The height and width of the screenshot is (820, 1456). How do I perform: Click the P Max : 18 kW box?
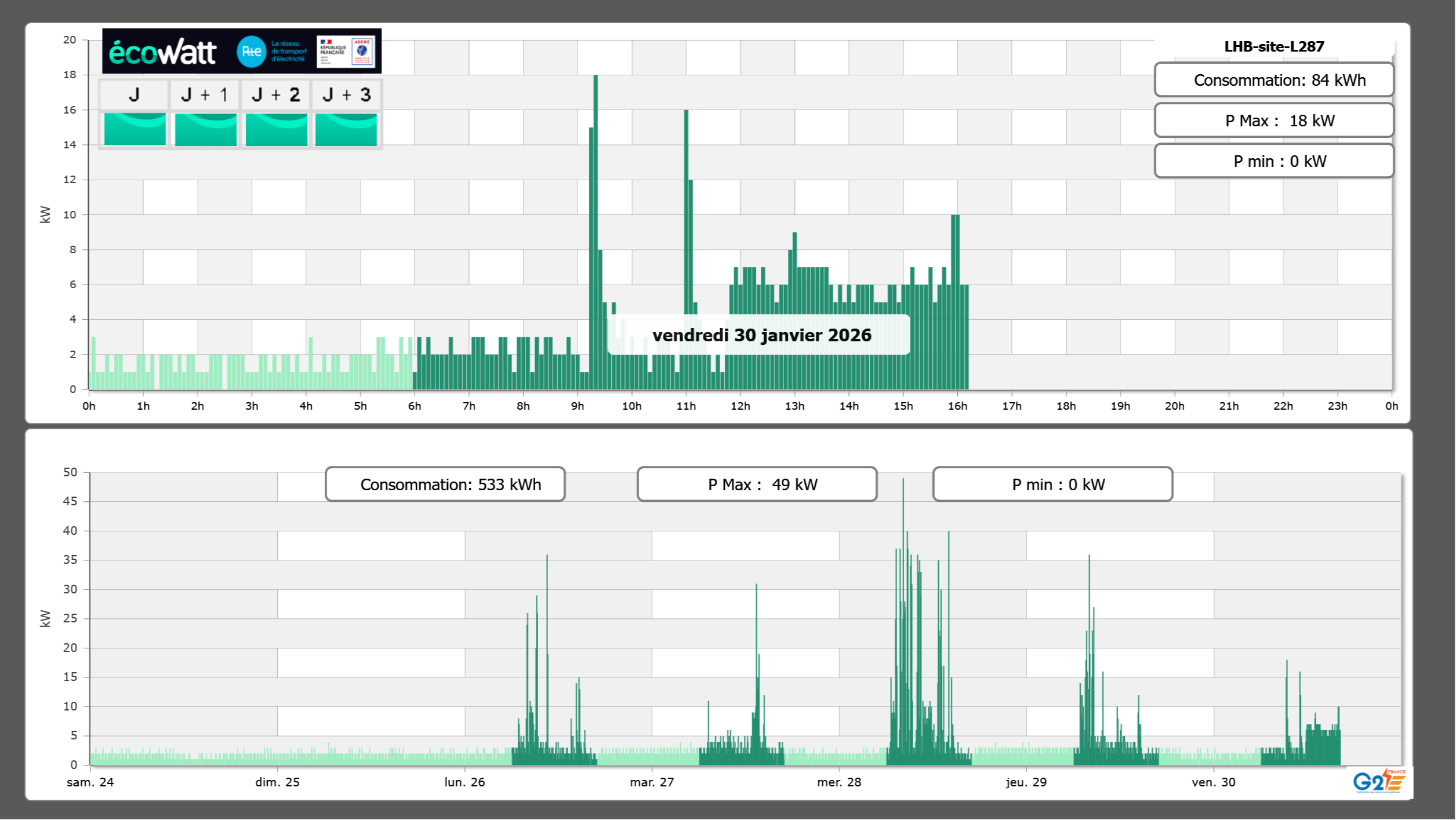pyautogui.click(x=1273, y=121)
